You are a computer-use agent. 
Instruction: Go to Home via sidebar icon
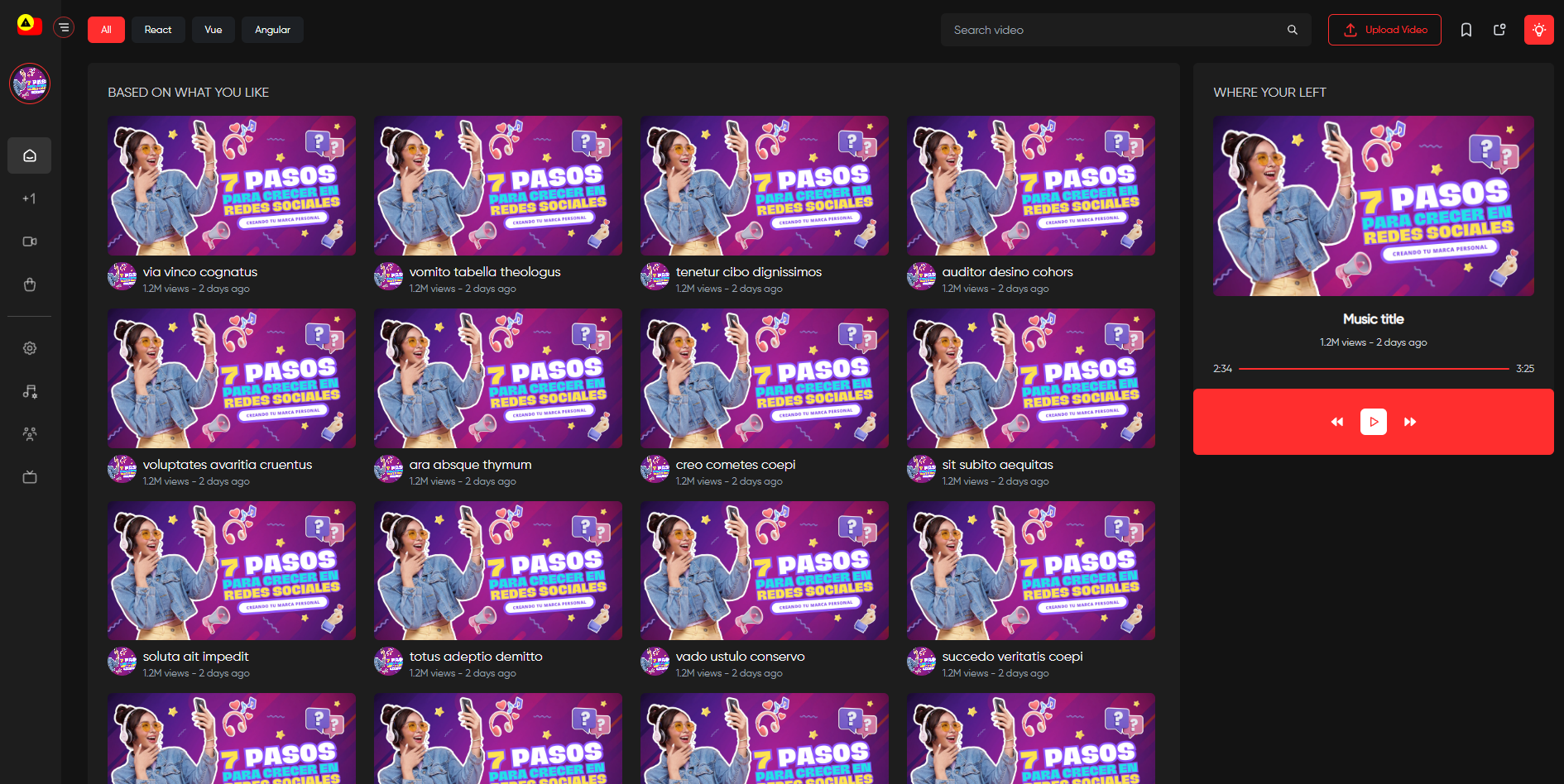(x=30, y=155)
